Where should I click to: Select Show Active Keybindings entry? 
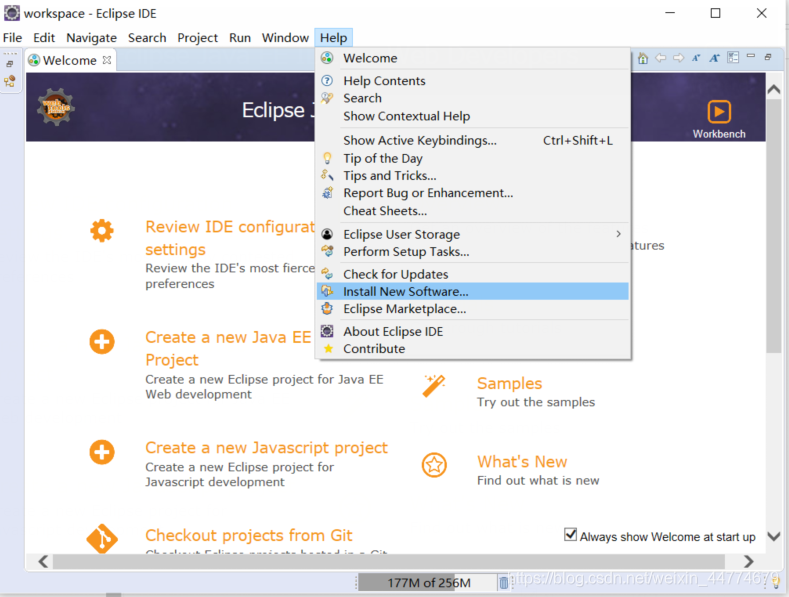(473, 140)
